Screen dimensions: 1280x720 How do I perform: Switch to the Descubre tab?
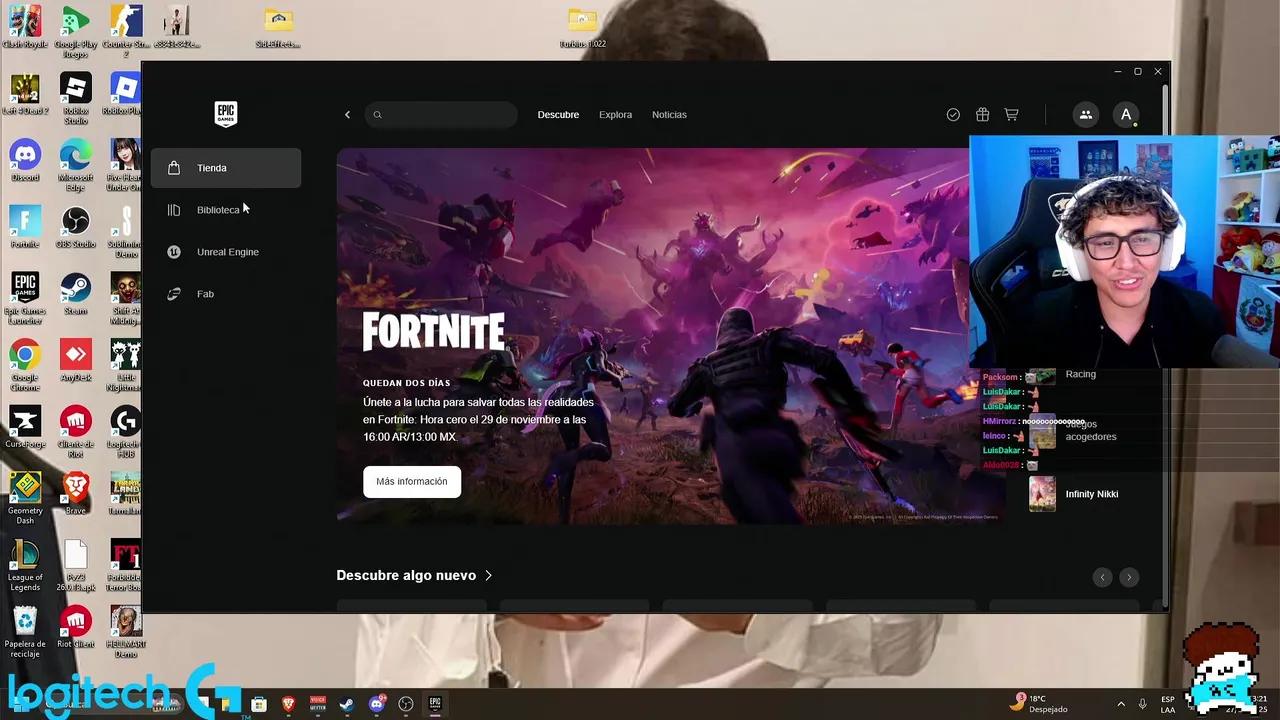click(x=558, y=115)
